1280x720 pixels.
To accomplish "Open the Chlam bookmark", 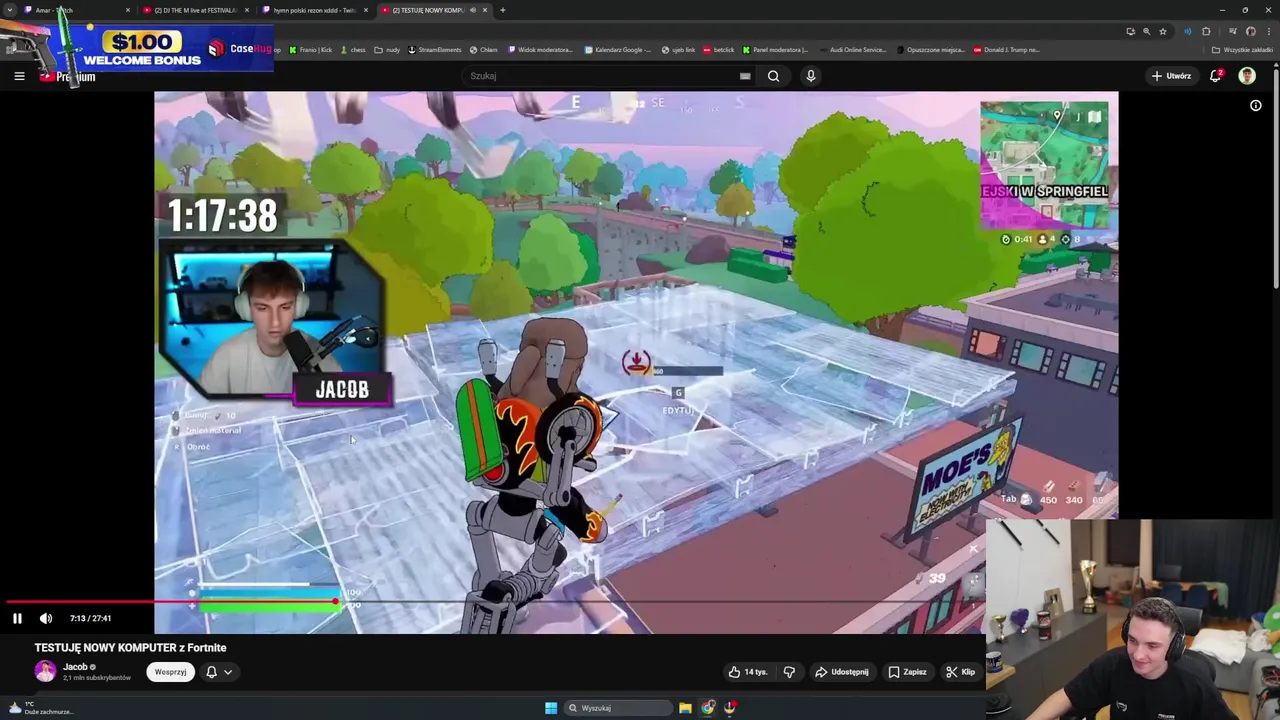I will pos(484,49).
